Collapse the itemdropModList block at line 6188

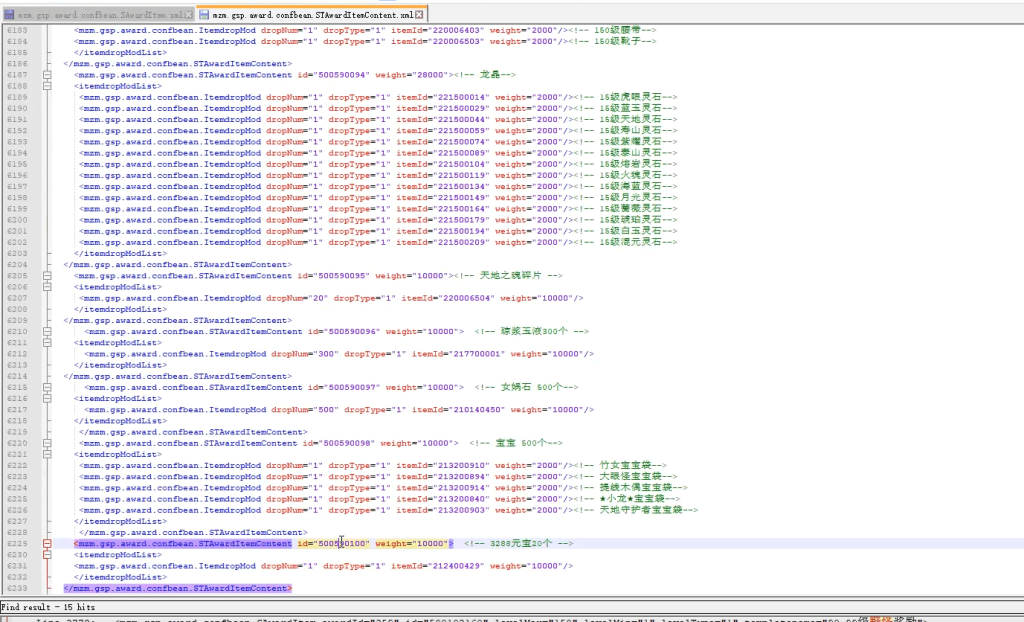47,86
